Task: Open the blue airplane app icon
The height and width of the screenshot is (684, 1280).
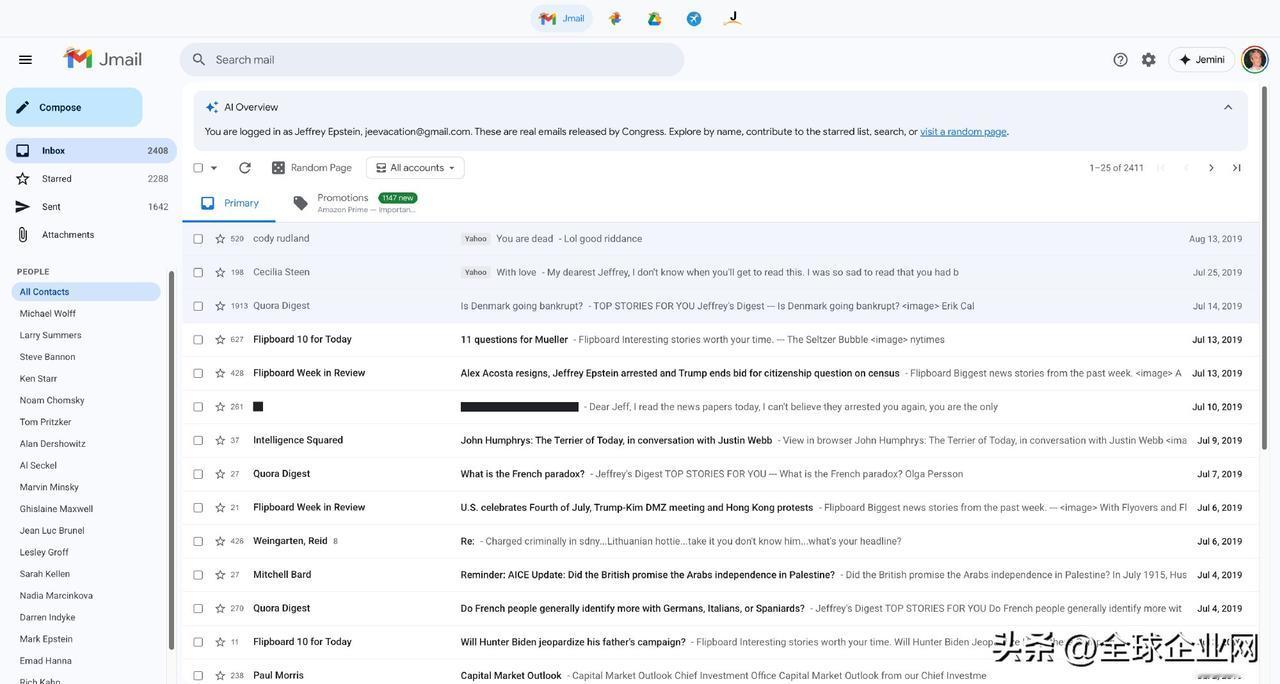Action: pyautogui.click(x=694, y=18)
